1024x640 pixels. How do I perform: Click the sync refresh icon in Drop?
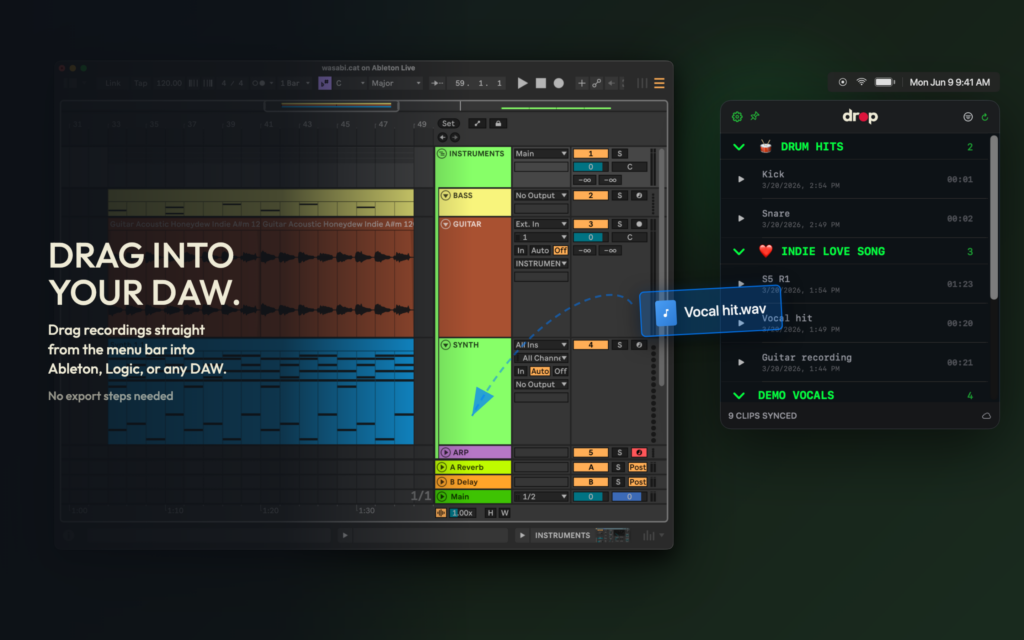(x=985, y=116)
